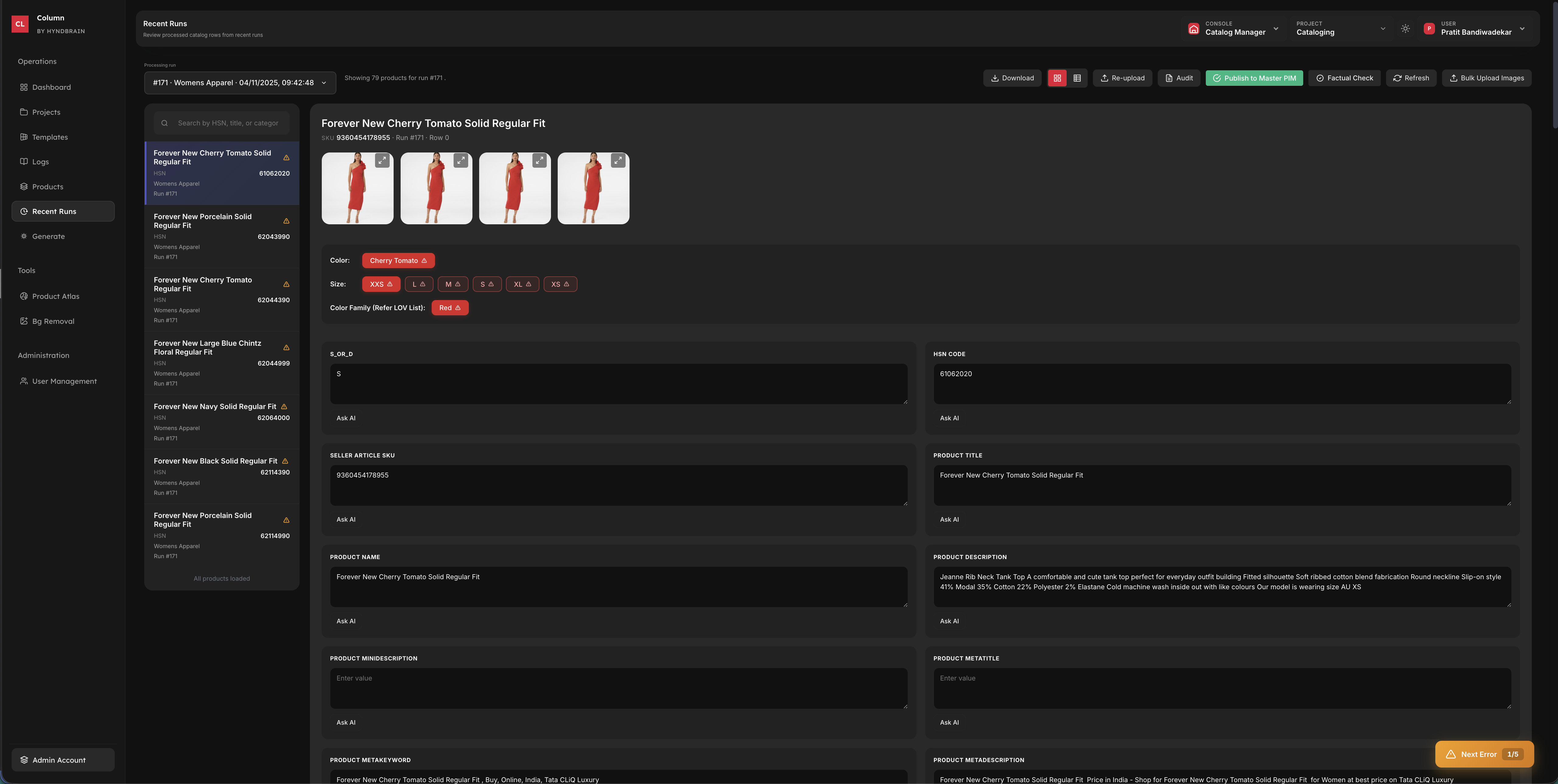Open Product Atlas tool
Screen dimensions: 1558x784
[x=56, y=296]
